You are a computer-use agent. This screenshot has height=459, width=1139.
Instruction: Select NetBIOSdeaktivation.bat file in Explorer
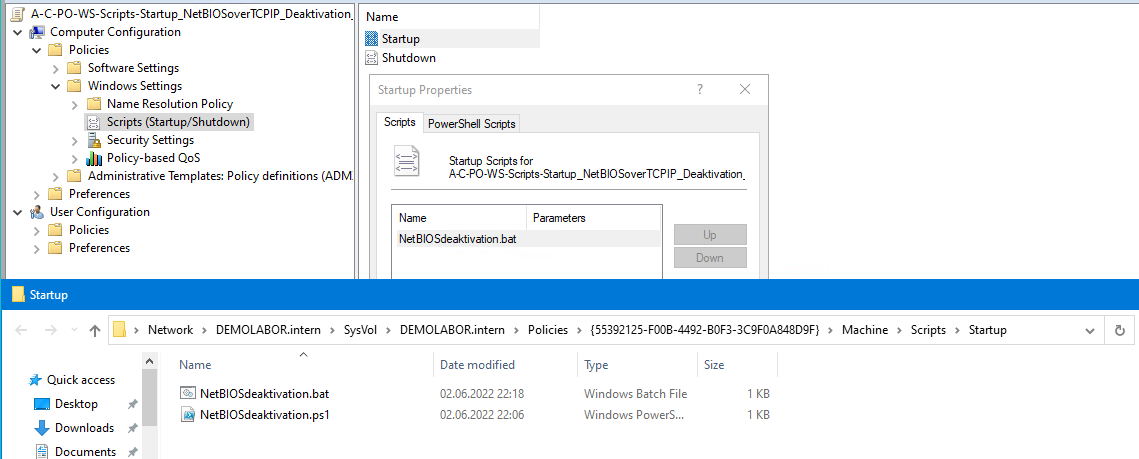pyautogui.click(x=264, y=394)
